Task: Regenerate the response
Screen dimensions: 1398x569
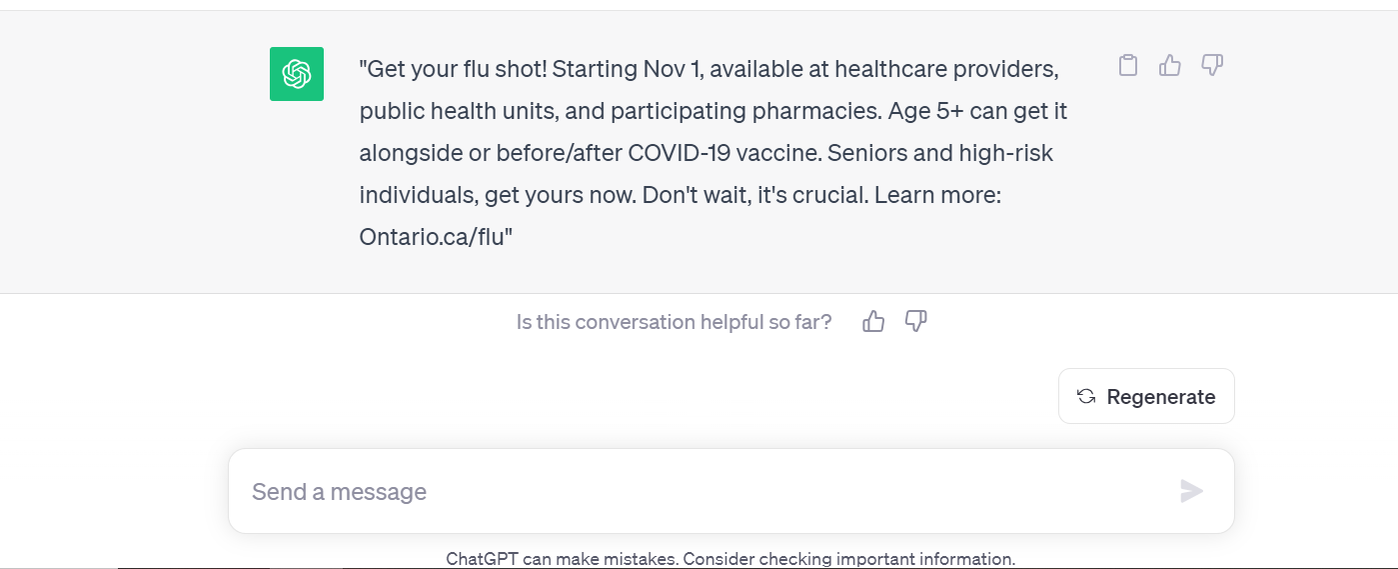Action: 1146,396
